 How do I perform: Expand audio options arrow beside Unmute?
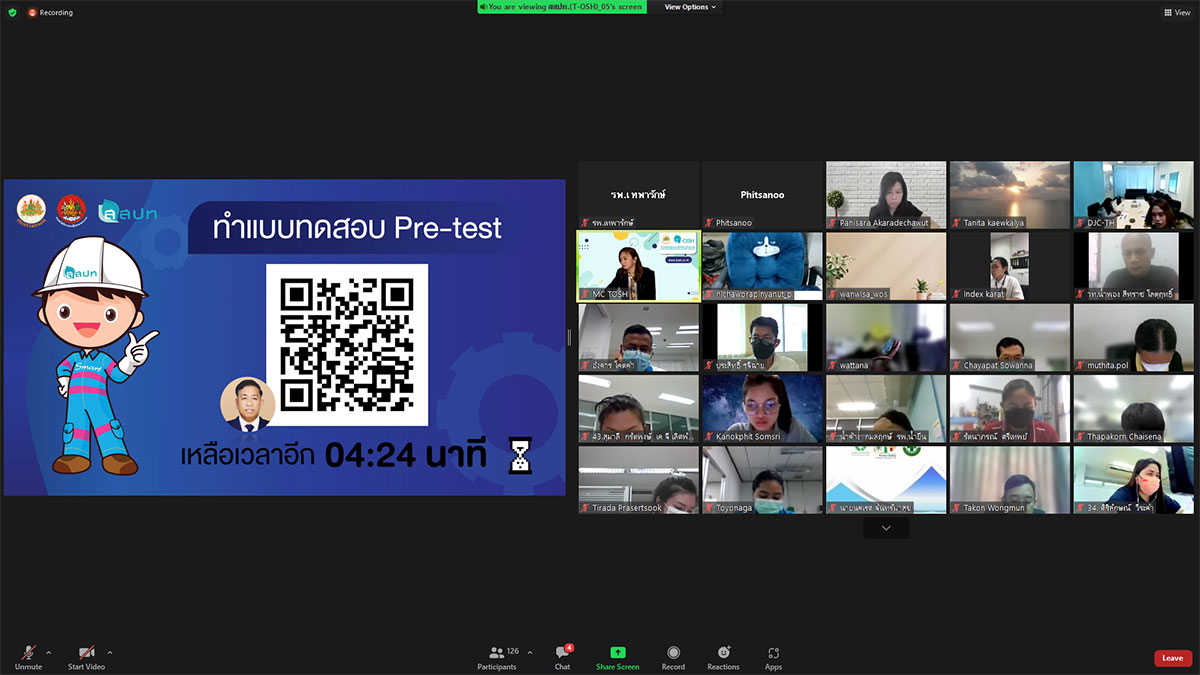coord(48,653)
